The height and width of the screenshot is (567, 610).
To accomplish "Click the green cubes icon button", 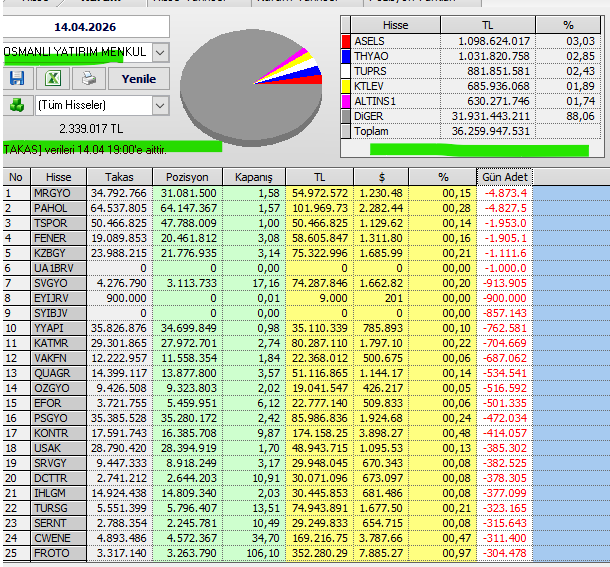I will click(17, 105).
